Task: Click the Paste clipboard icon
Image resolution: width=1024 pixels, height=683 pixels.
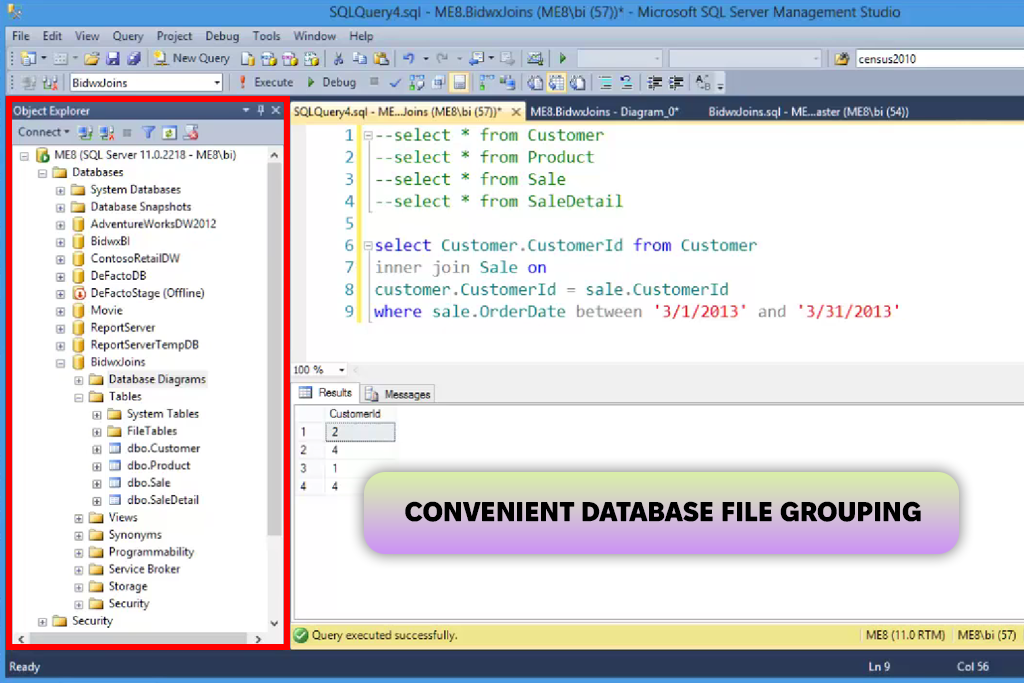Action: click(x=381, y=59)
